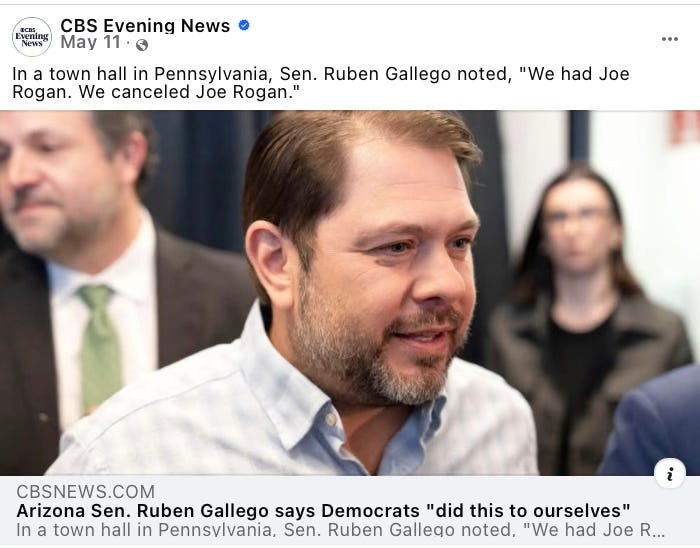The width and height of the screenshot is (700, 548).
Task: Click the post caption about the Pennsylvania town hall
Action: tap(321, 83)
